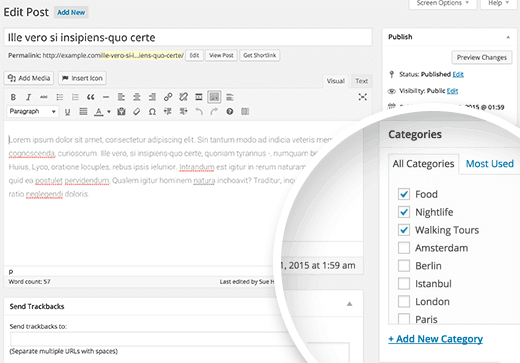Click the Add New post button
The image size is (520, 363).
(71, 12)
